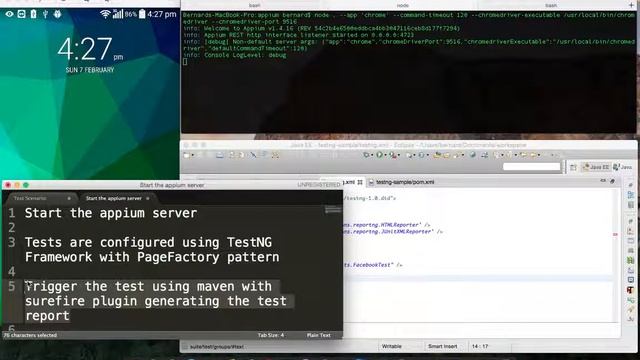Image resolution: width=640 pixels, height=360 pixels.
Task: Open the External Tools dropdown arrow in Eclipse
Action: (398, 156)
